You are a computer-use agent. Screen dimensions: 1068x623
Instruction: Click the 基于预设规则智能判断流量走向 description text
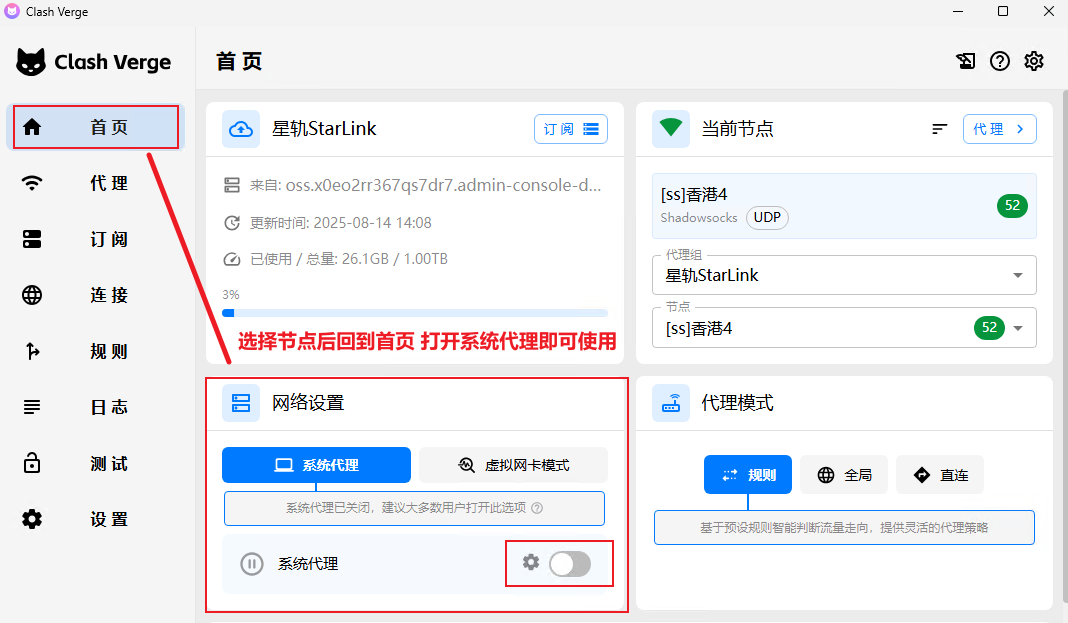pyautogui.click(x=845, y=528)
